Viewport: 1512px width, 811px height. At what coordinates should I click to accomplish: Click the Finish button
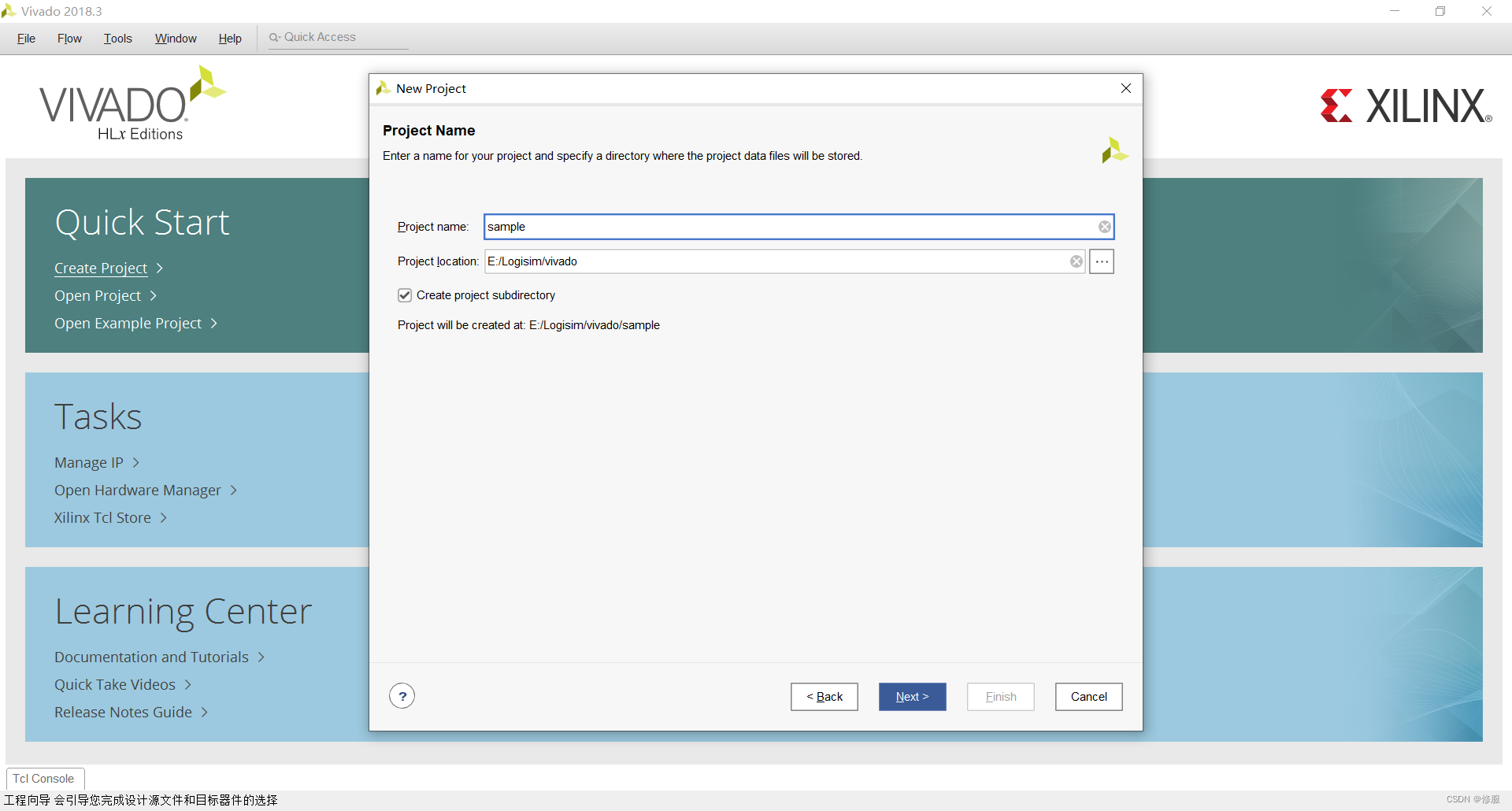1001,697
